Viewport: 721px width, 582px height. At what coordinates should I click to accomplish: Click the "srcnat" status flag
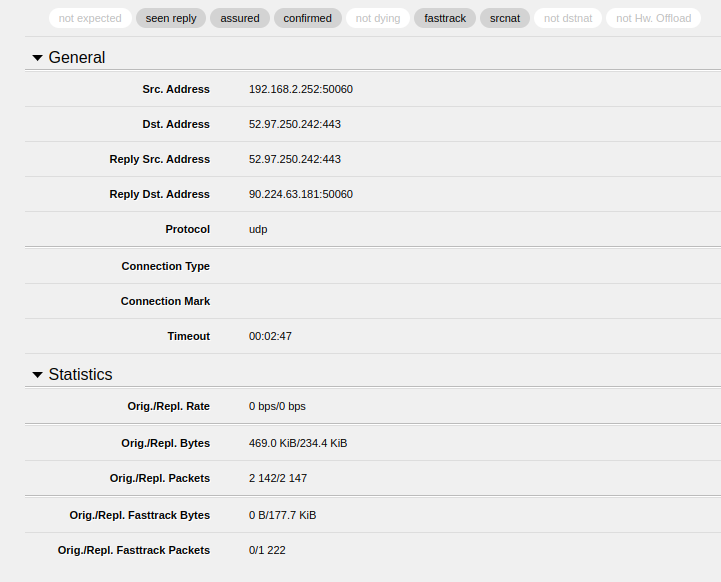tap(505, 18)
